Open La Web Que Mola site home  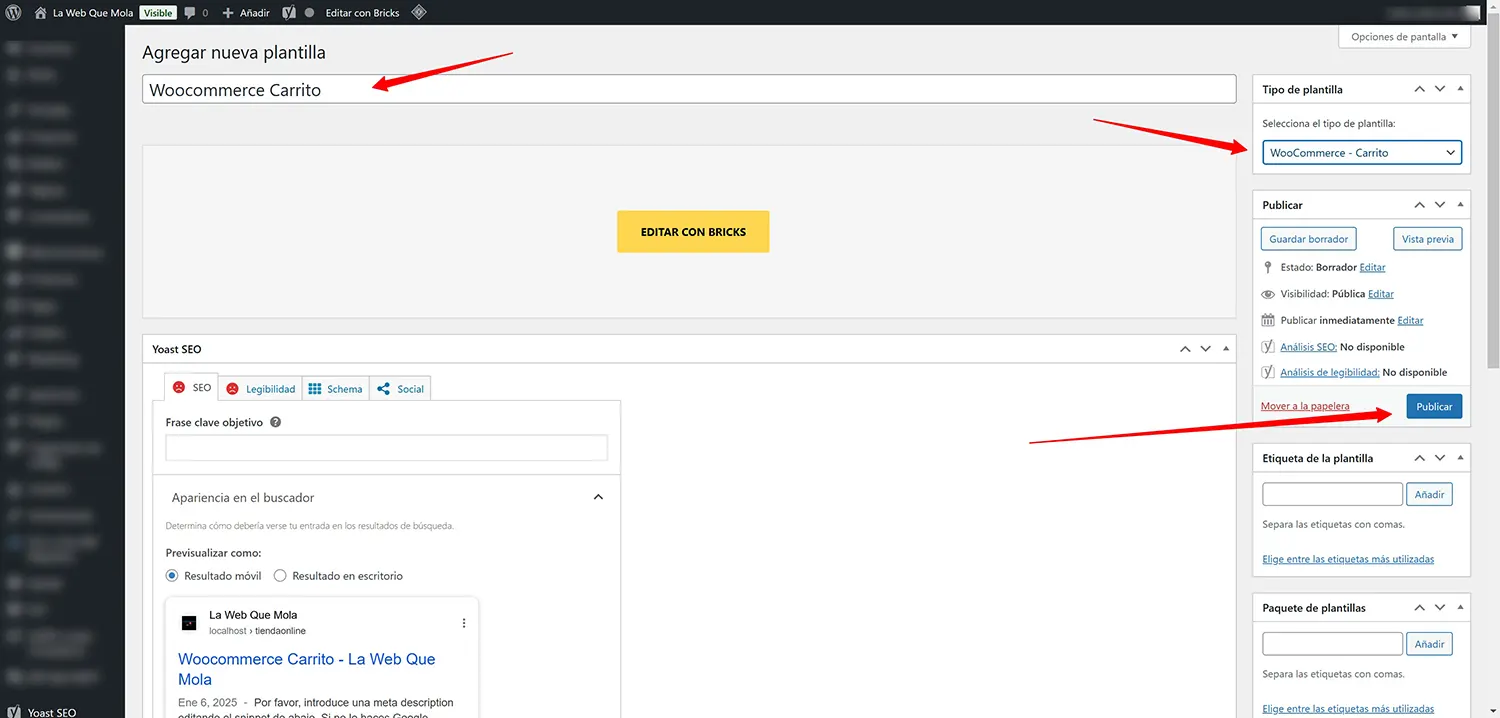tap(83, 13)
